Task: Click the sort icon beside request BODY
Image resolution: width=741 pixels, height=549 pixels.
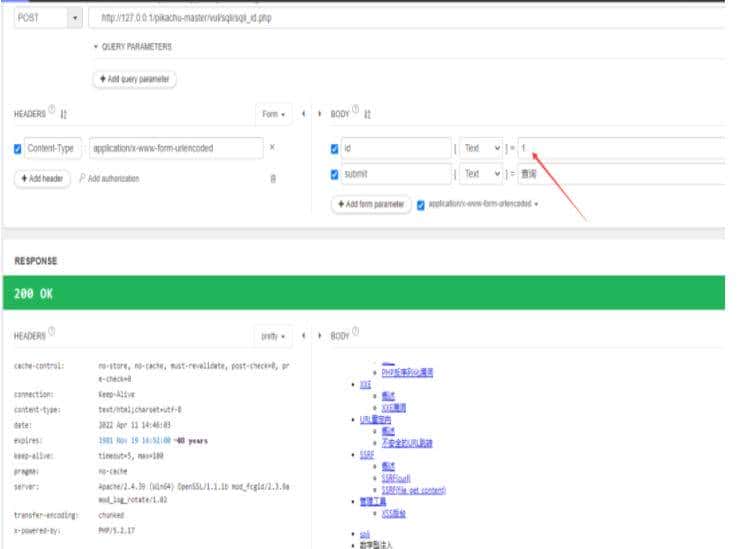Action: pyautogui.click(x=368, y=114)
